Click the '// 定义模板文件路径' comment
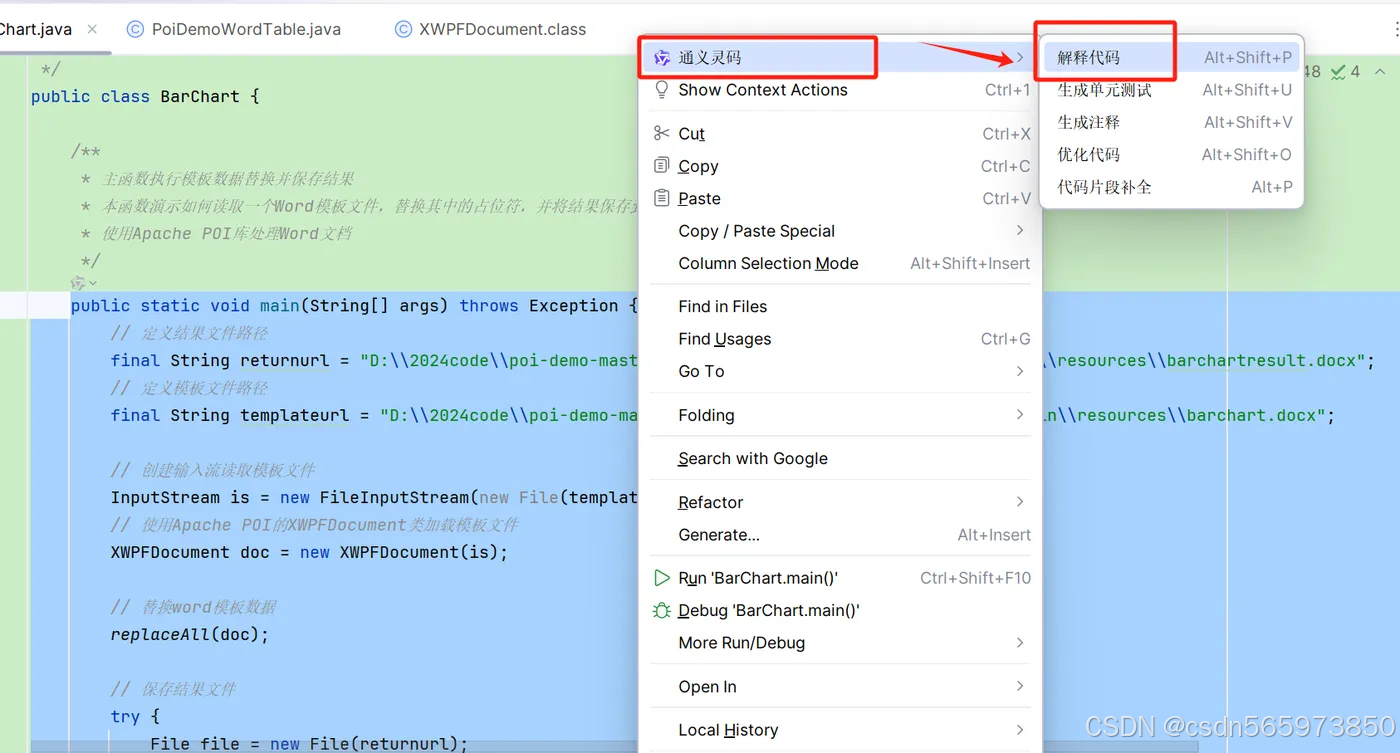 pos(189,388)
